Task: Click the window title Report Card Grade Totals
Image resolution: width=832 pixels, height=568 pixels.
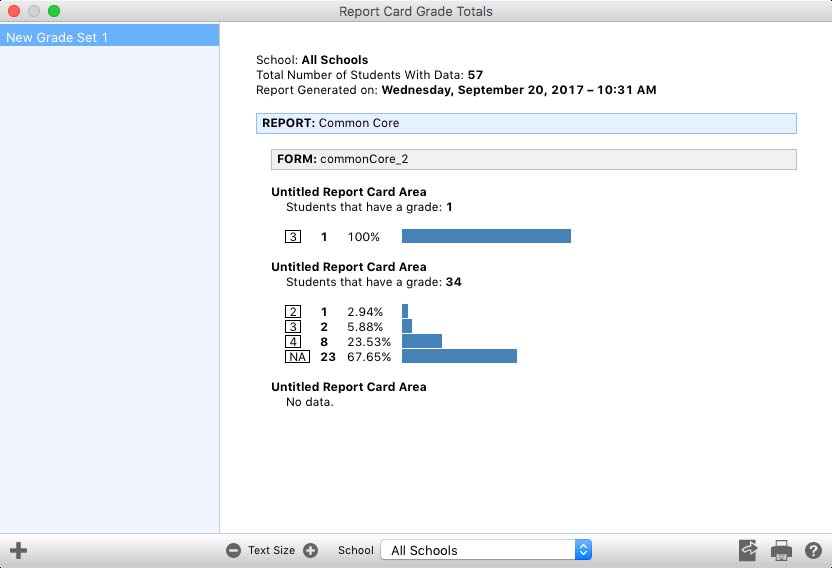Action: 415,12
